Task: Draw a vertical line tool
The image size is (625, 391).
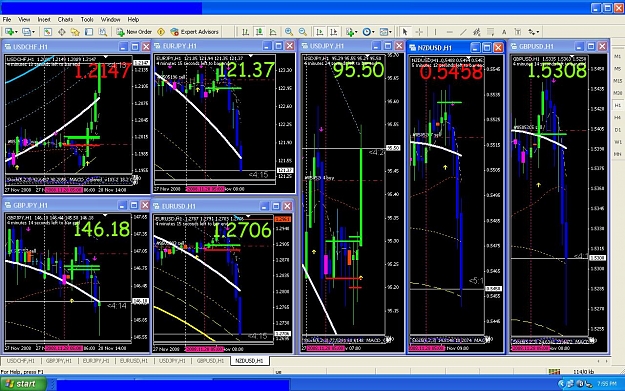Action: pos(435,32)
